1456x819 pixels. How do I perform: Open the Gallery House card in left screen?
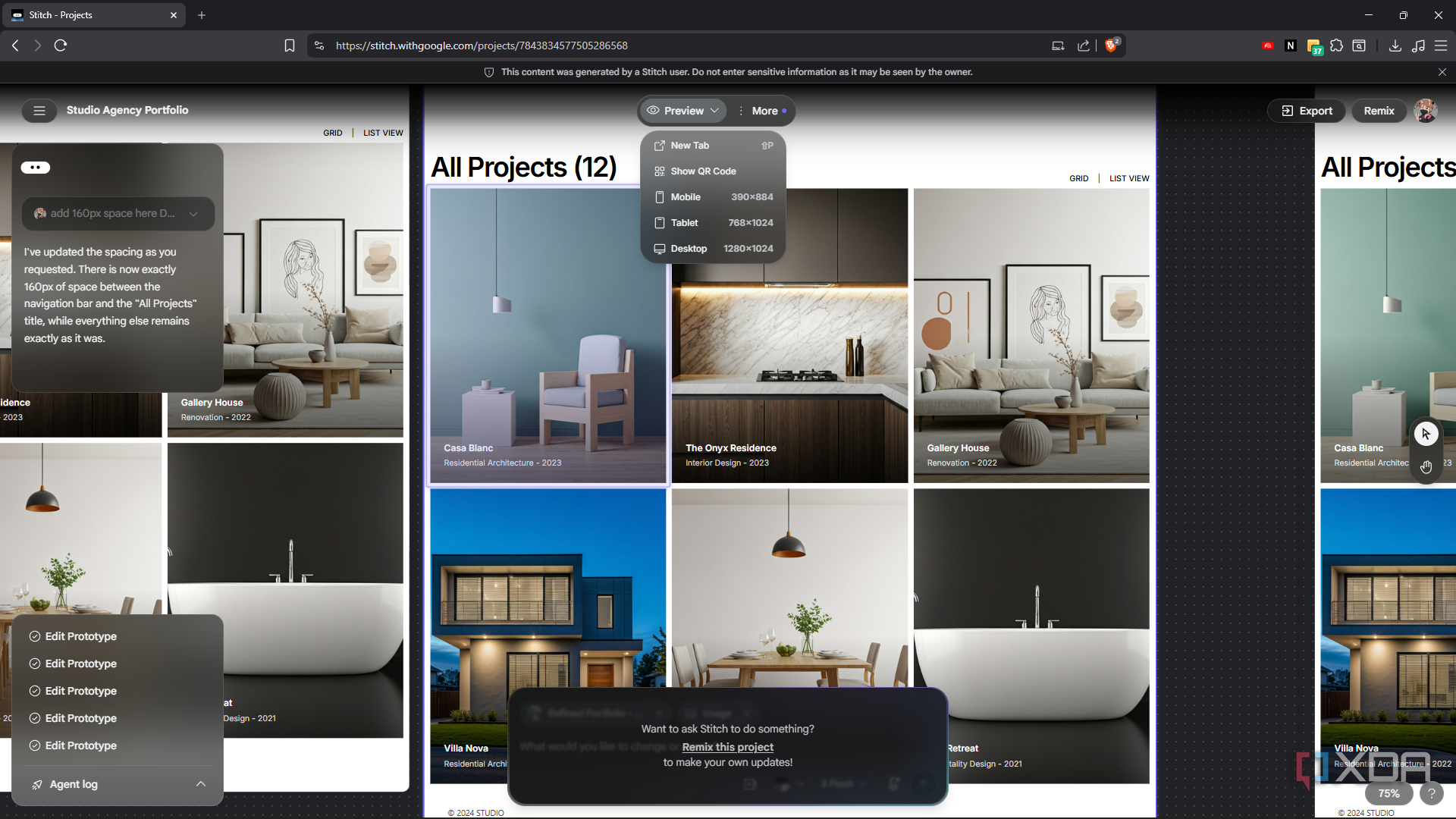pos(285,290)
